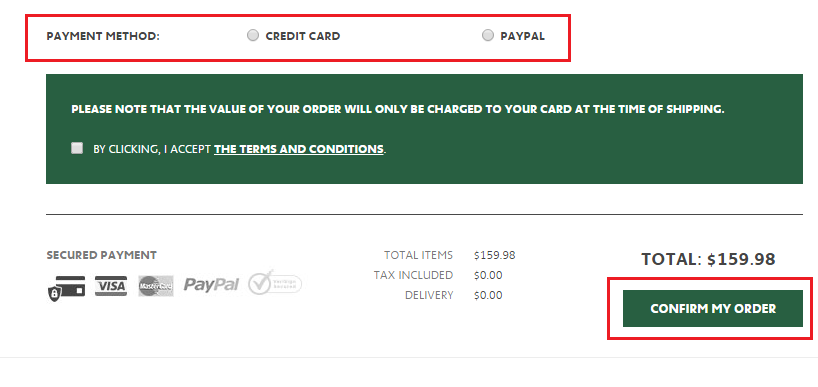Viewport: 818px width, 387px height.
Task: Choose the PayPal payment radio button
Action: click(x=487, y=35)
